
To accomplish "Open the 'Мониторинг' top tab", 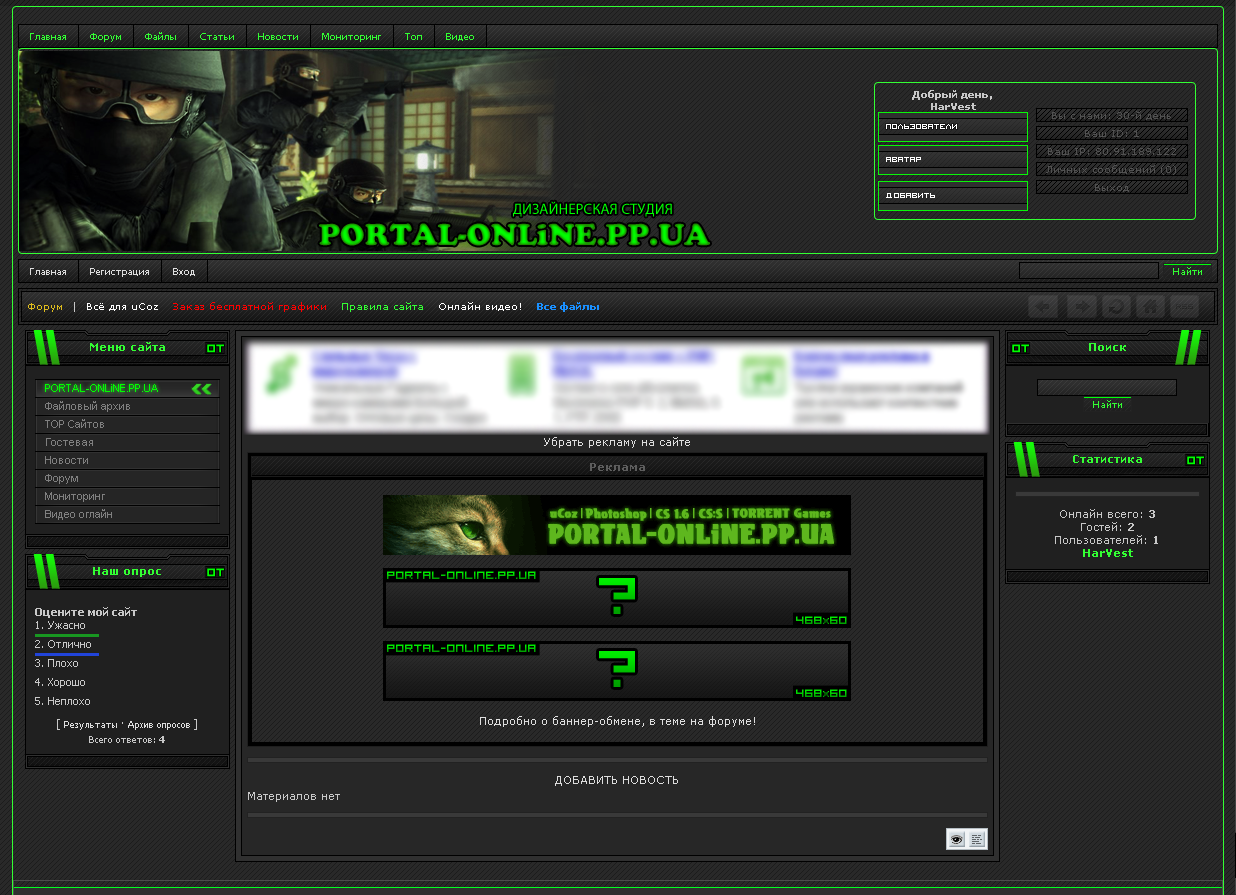I will [x=351, y=37].
